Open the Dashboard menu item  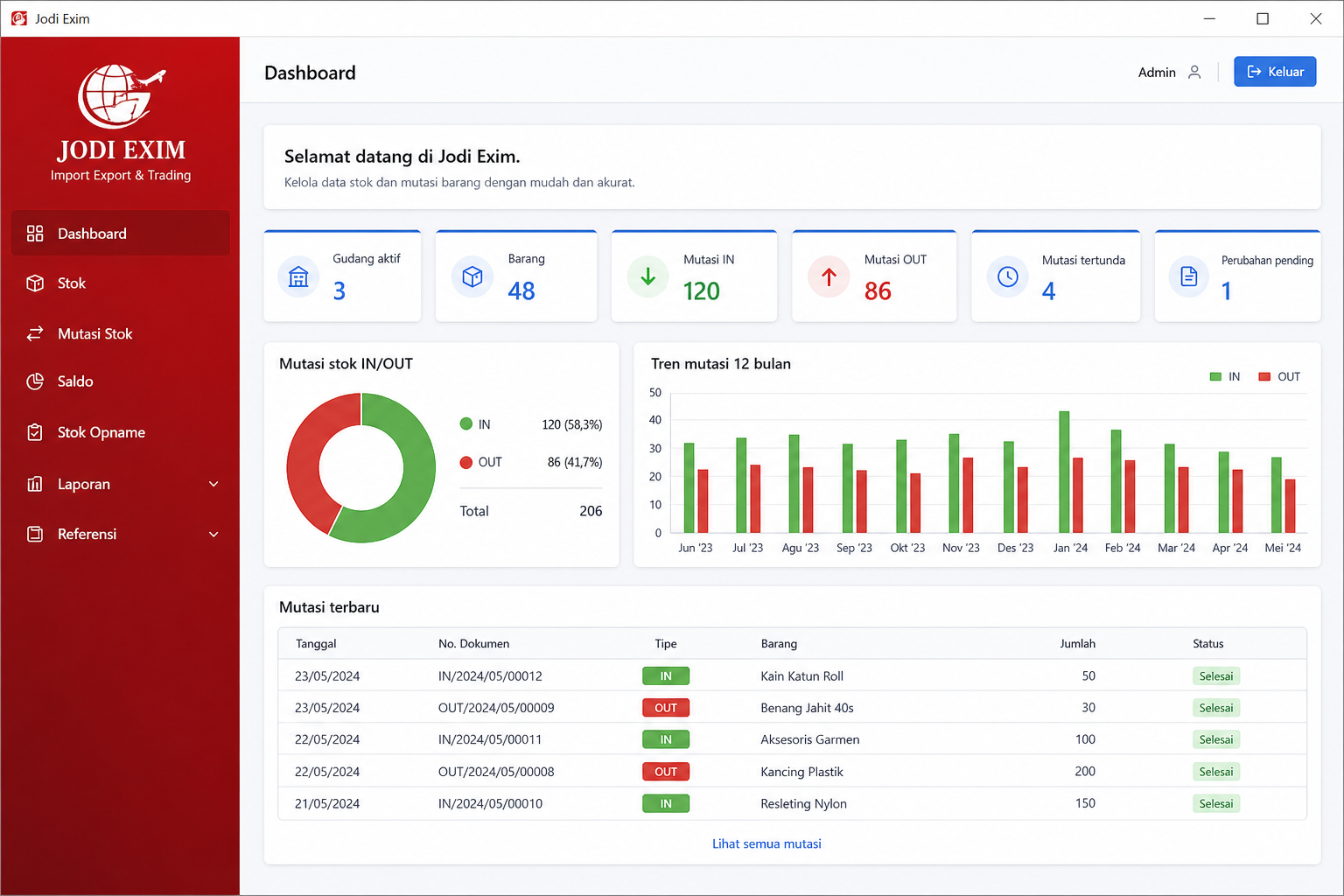pyautogui.click(x=121, y=234)
